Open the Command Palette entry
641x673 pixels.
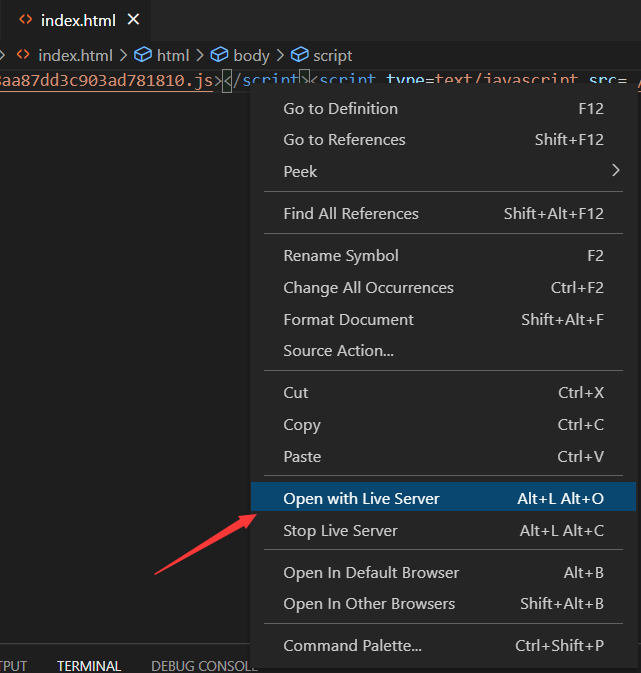(352, 645)
